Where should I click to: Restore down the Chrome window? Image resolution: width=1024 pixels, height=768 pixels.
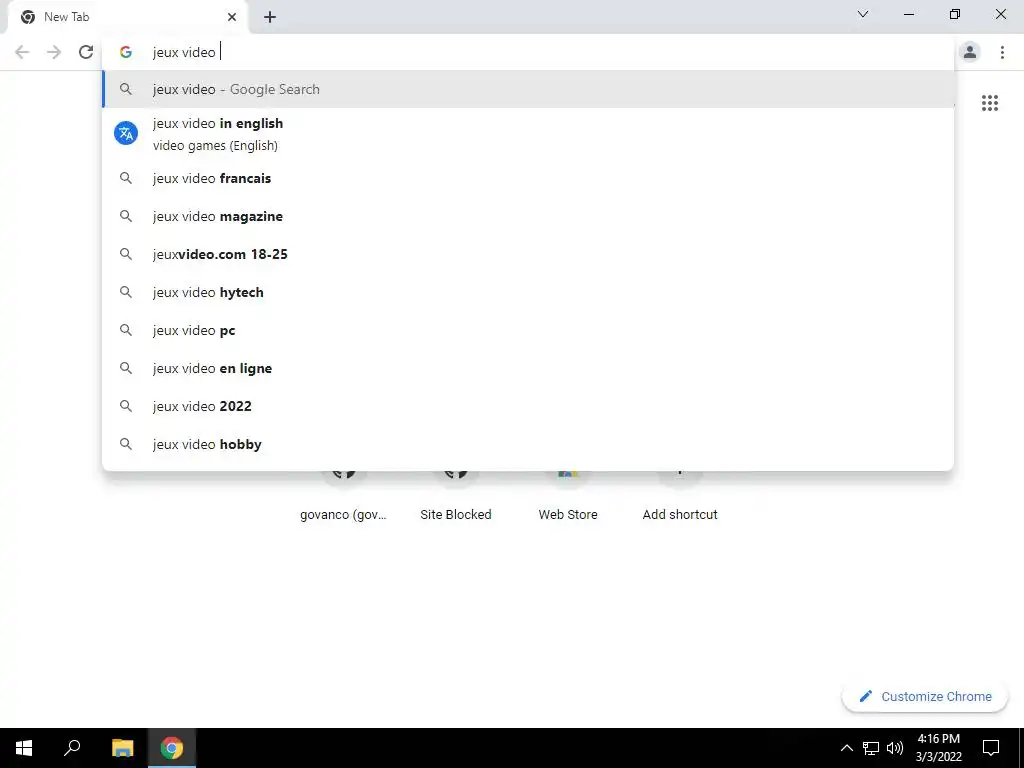[955, 14]
